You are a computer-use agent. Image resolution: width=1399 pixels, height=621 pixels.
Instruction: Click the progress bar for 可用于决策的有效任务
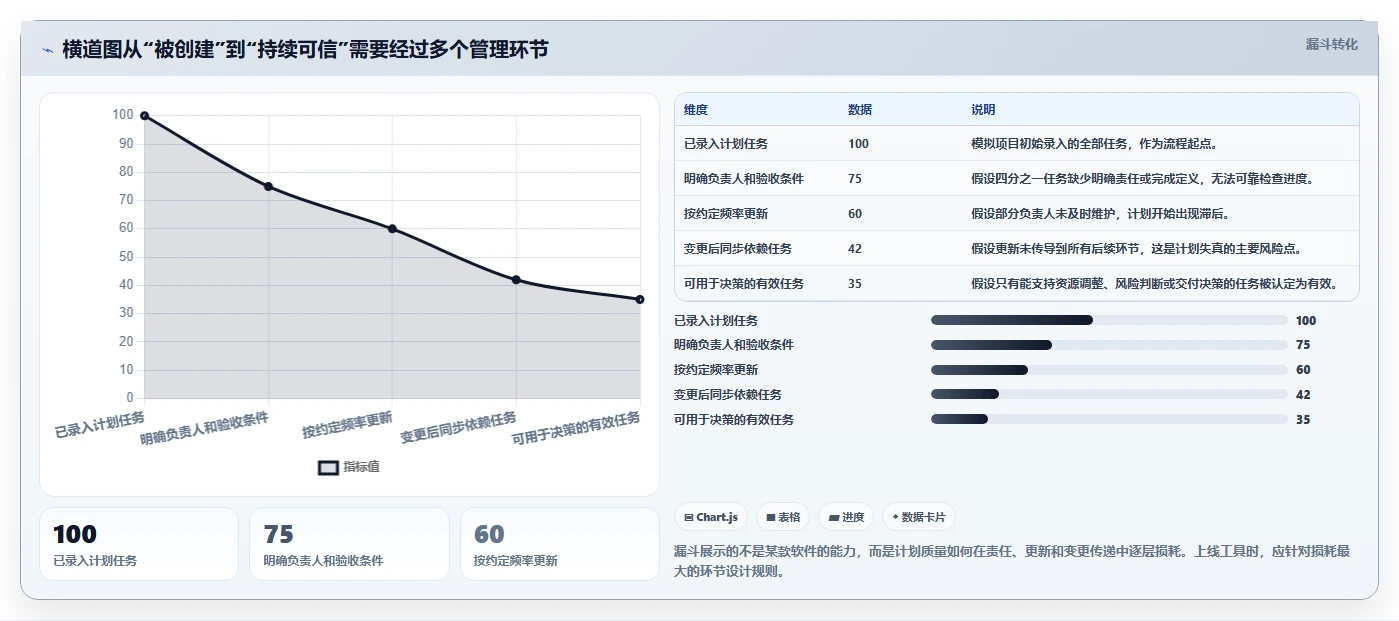(1109, 419)
